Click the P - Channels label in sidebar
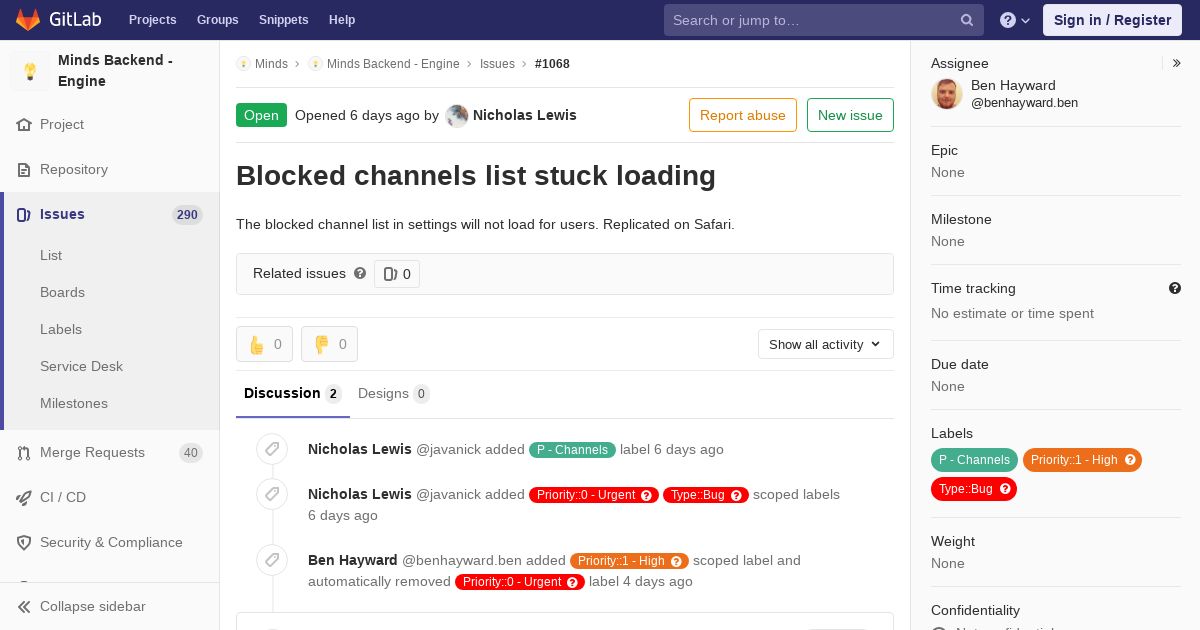 pos(974,460)
